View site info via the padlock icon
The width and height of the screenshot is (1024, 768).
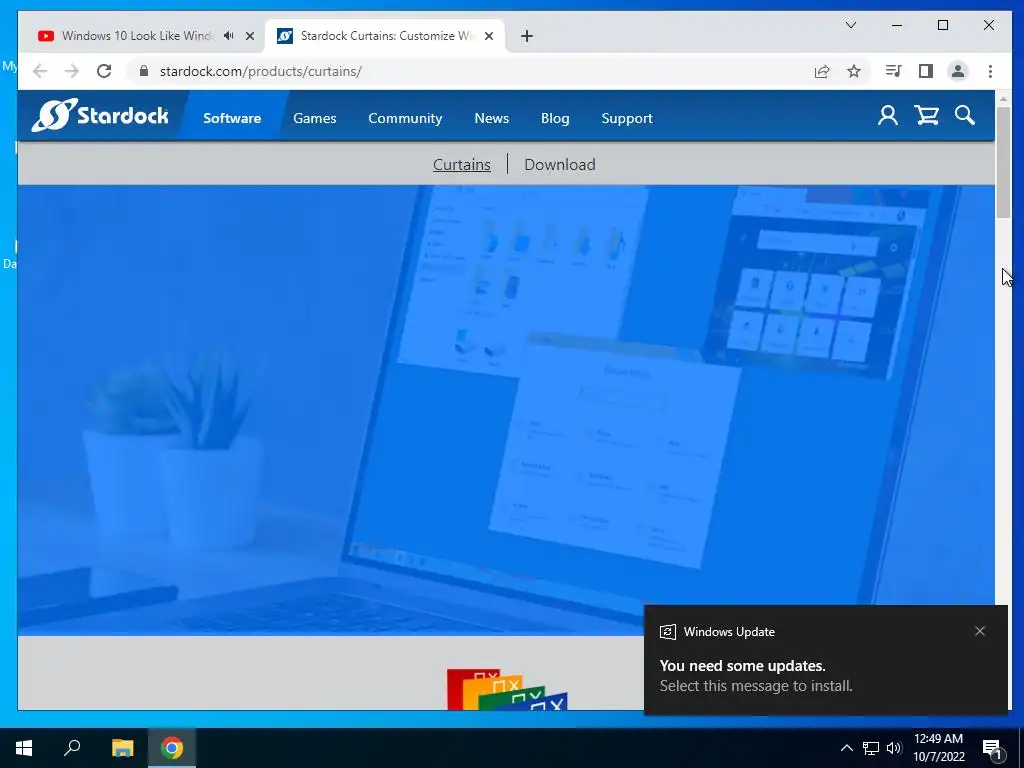coord(144,71)
